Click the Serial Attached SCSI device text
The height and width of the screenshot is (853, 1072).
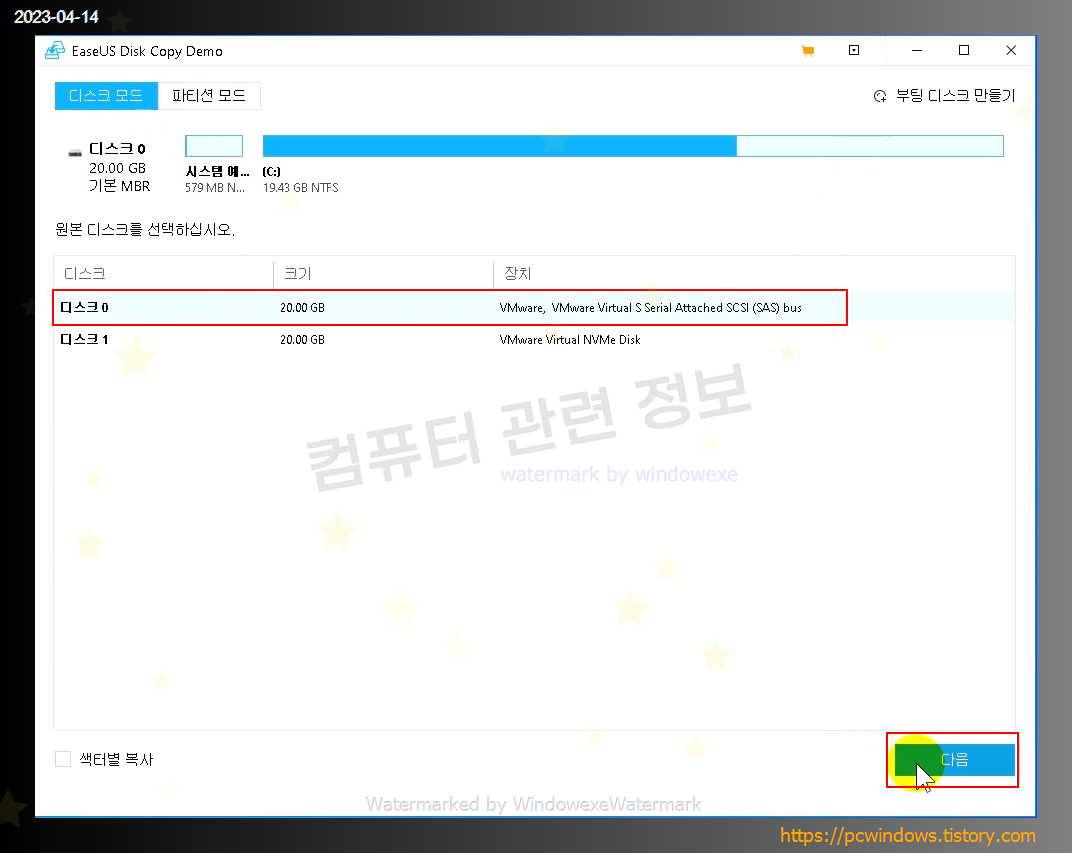(650, 308)
